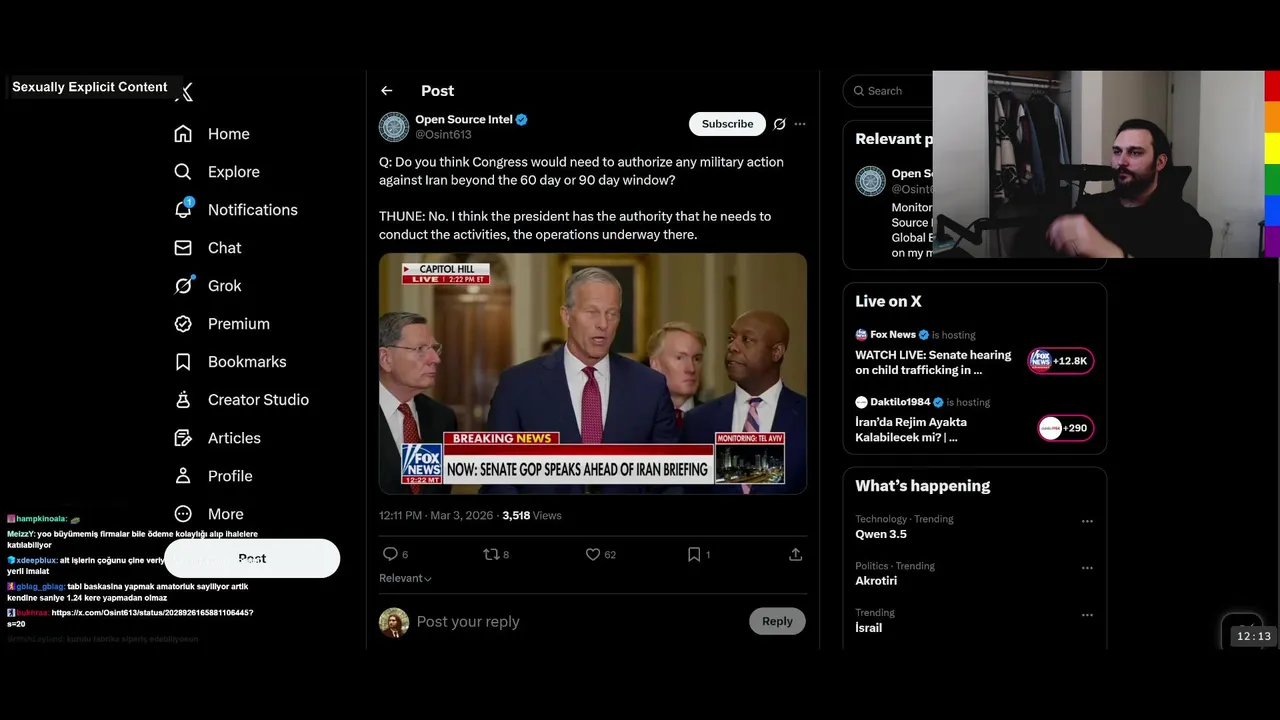This screenshot has height=720, width=1280.
Task: Like the post with heart icon
Action: (x=593, y=554)
